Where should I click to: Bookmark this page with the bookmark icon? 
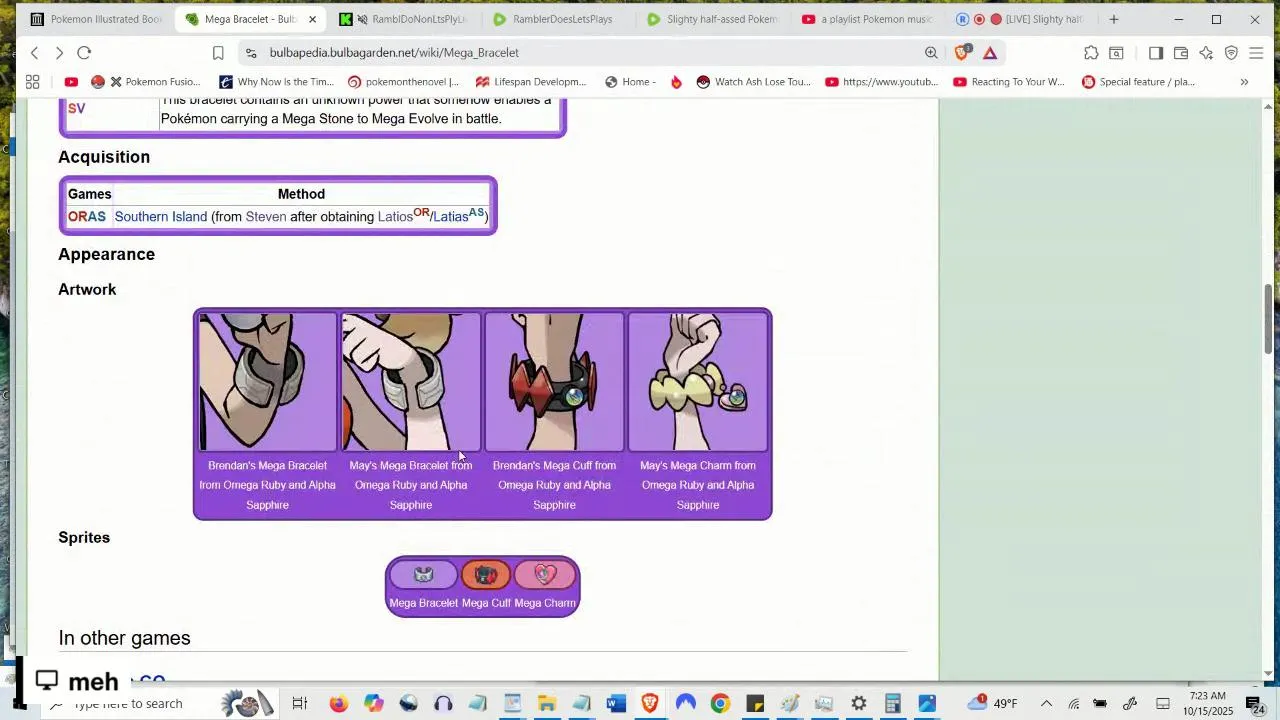click(218, 53)
